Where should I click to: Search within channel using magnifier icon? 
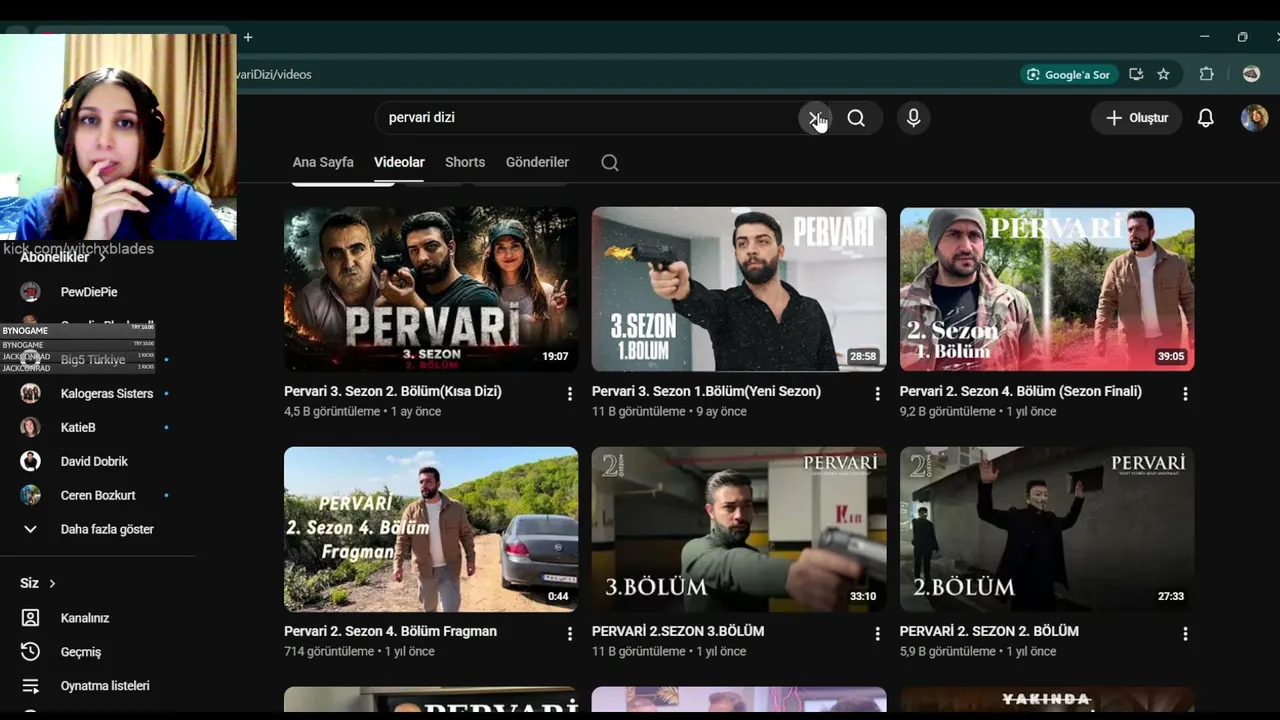point(610,162)
